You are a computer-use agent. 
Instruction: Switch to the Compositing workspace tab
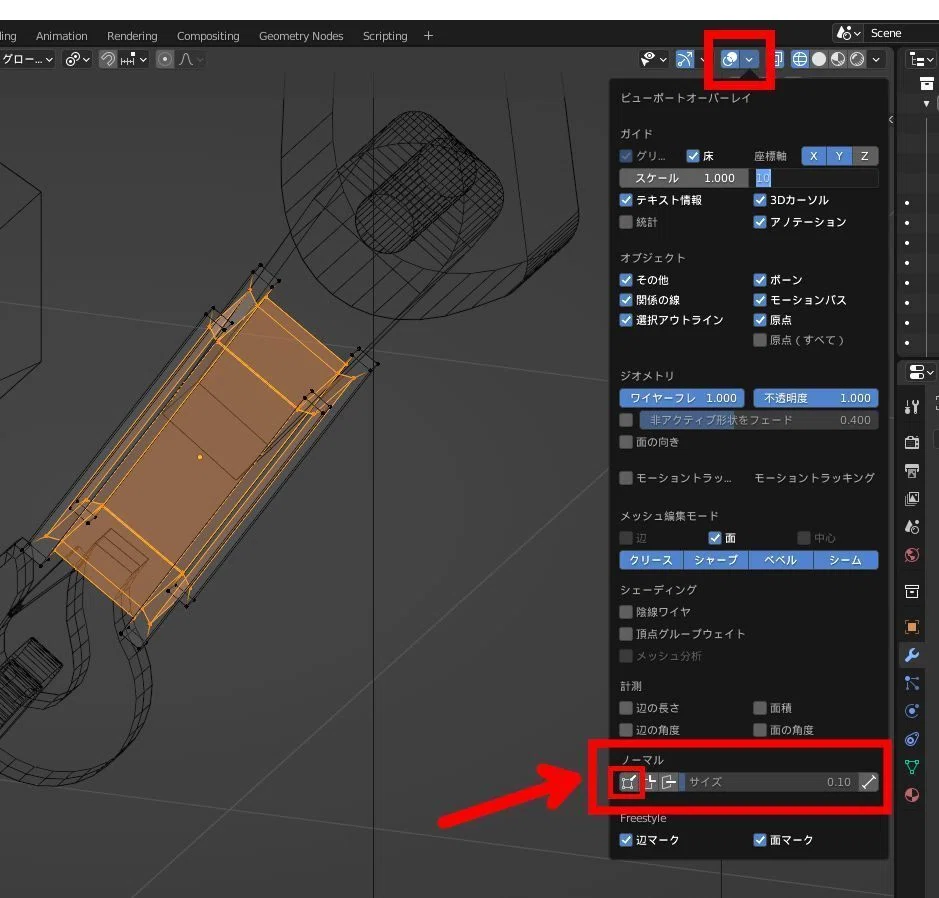coord(208,36)
